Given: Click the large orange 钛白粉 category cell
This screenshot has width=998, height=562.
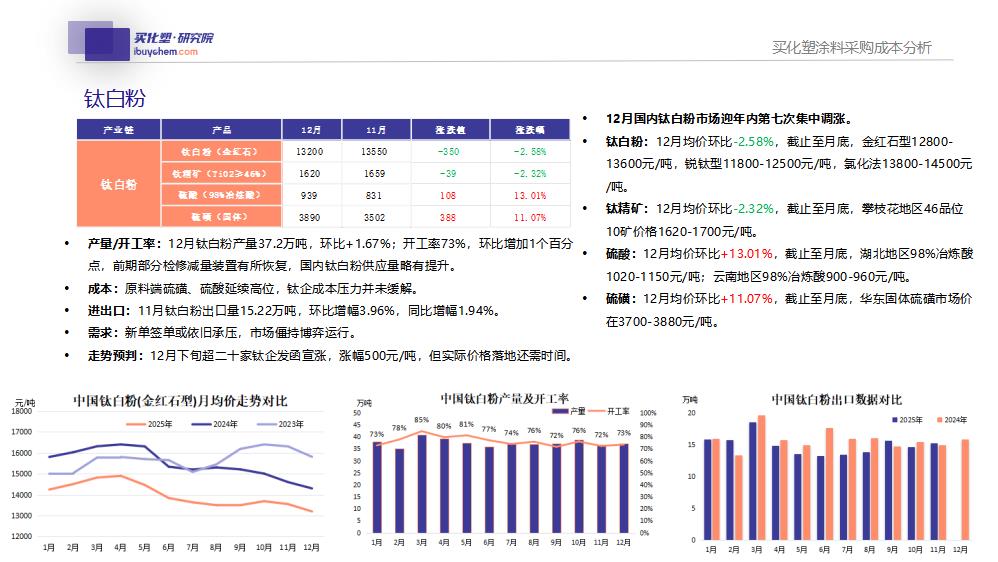Looking at the screenshot, I should (118, 184).
